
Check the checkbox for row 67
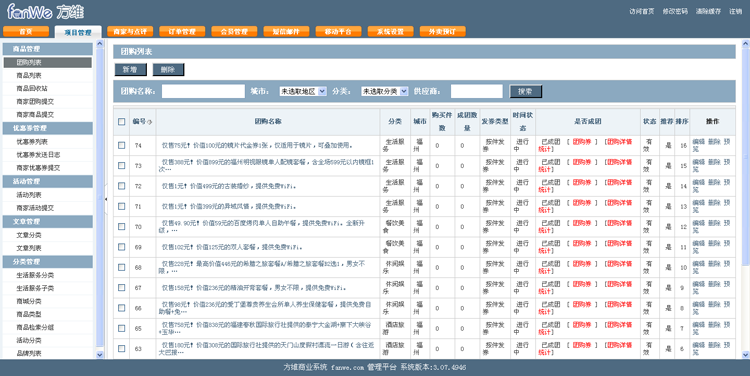point(121,288)
